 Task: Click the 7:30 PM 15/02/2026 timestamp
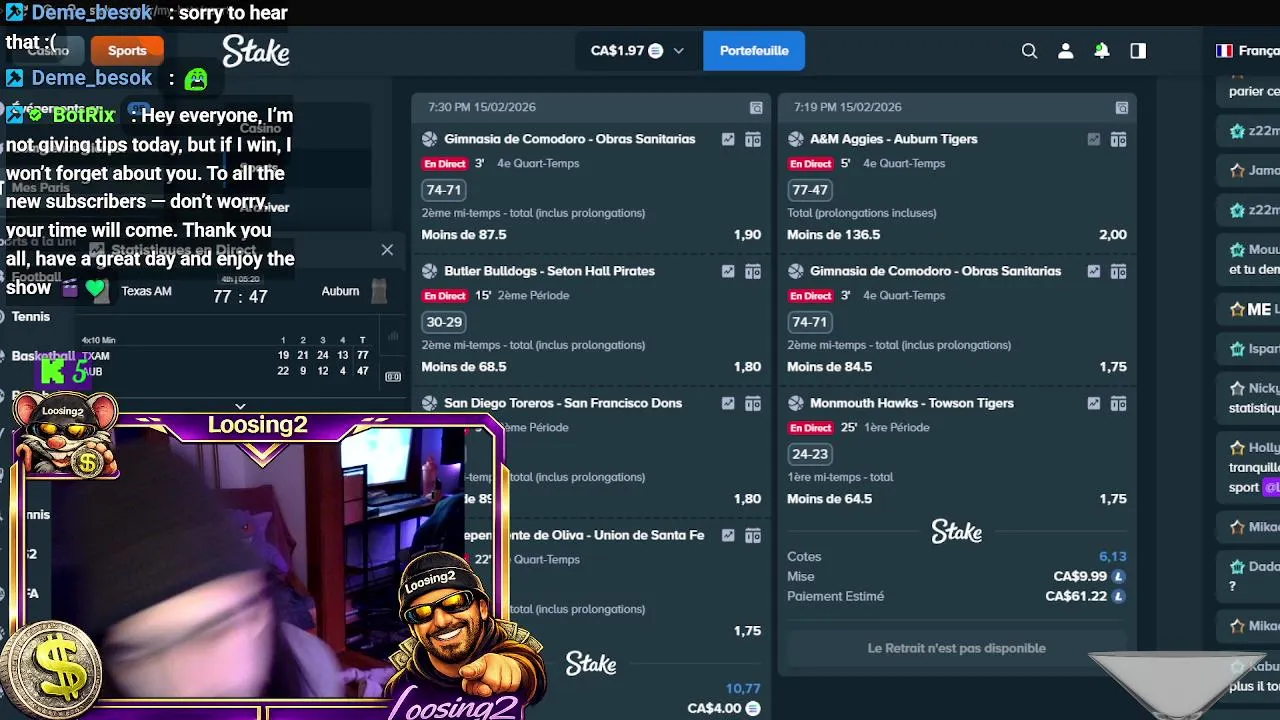point(482,107)
